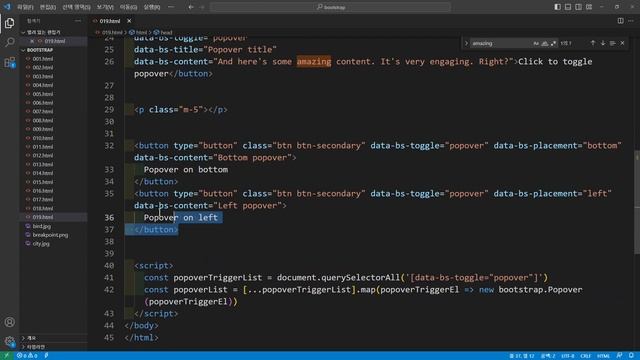Click the VS Code logo in title bar
This screenshot has width=640, height=360.
click(x=7, y=7)
